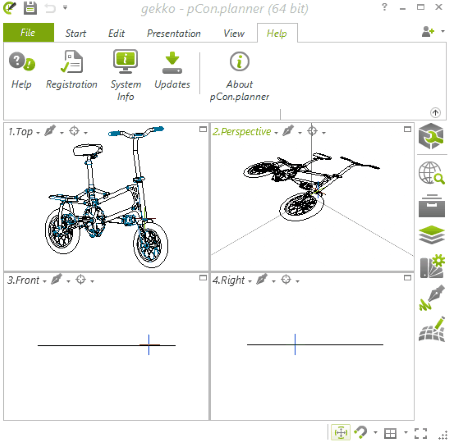Expand render mode dropdown in Top viewport
Viewport: 450px width, 443px height.
coord(62,133)
